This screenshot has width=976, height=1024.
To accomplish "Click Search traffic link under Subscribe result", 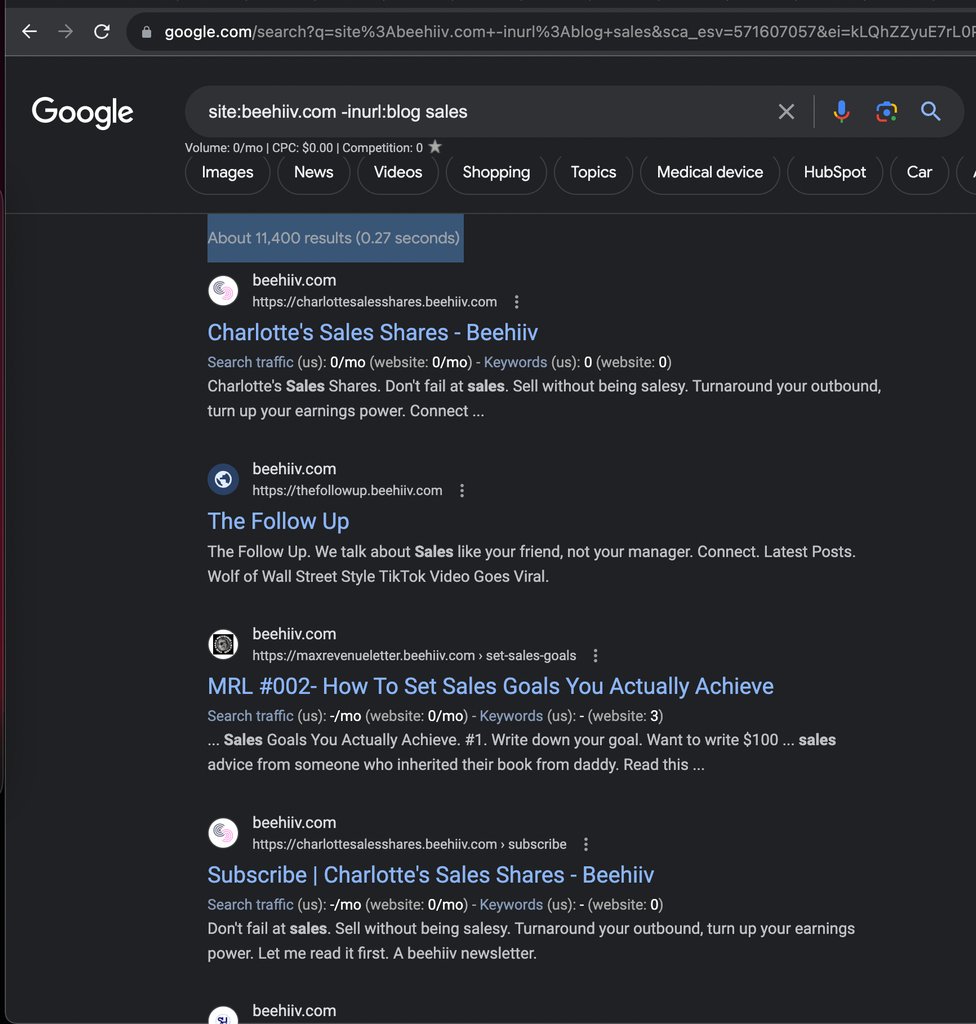I will tap(250, 905).
